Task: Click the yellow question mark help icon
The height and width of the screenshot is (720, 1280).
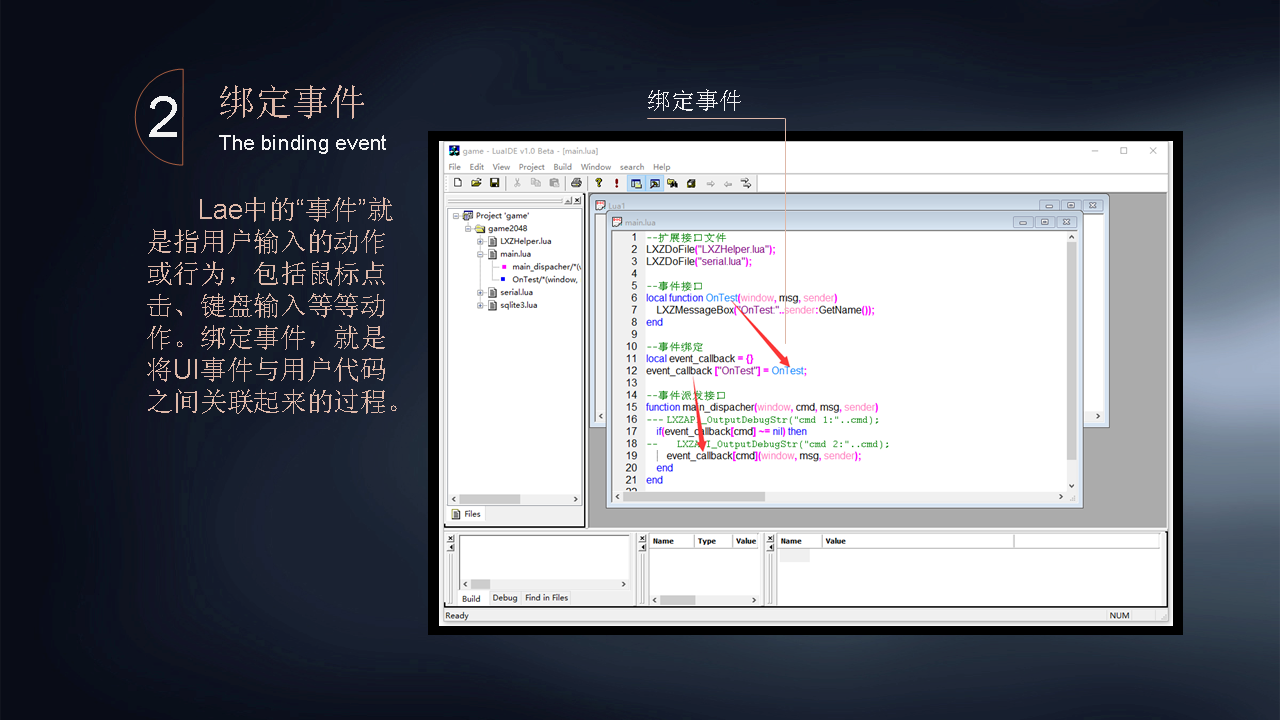Action: coord(599,183)
